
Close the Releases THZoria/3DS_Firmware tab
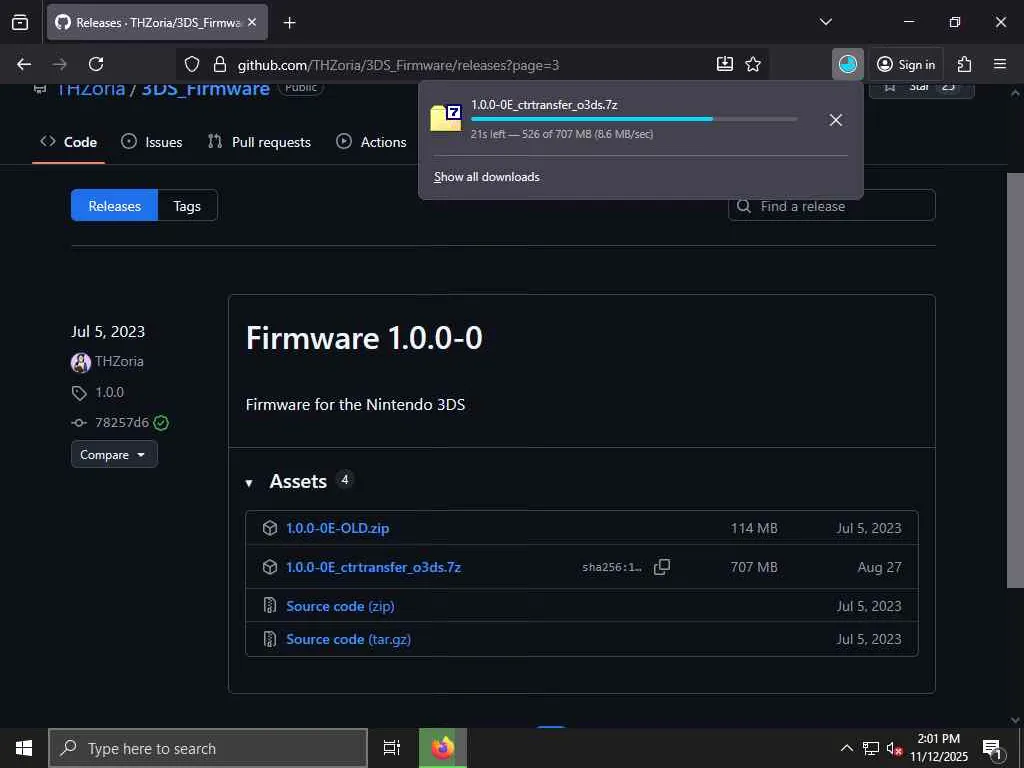click(252, 22)
